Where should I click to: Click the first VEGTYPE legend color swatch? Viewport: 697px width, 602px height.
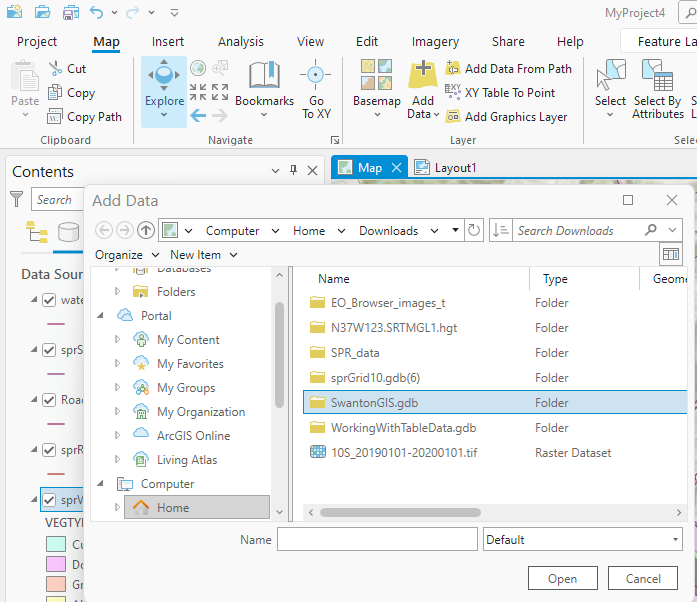pyautogui.click(x=55, y=544)
